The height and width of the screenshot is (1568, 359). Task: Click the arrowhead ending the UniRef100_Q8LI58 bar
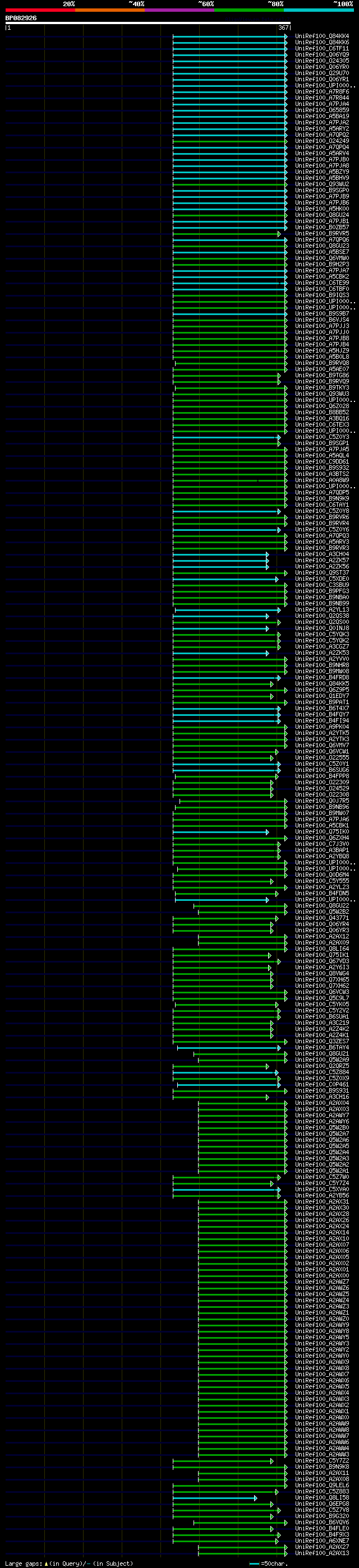click(255, 1498)
